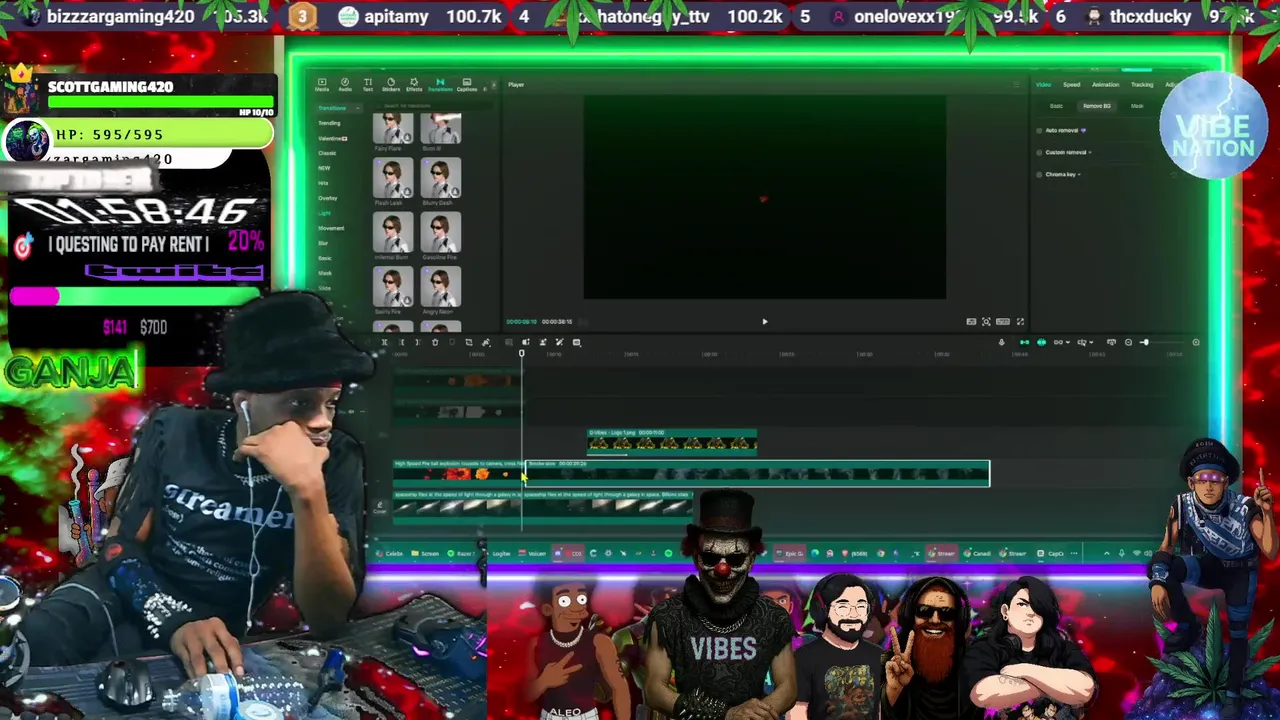Click the split scissors icon in timeline toolbar
This screenshot has height=720, width=1280.
tap(384, 342)
